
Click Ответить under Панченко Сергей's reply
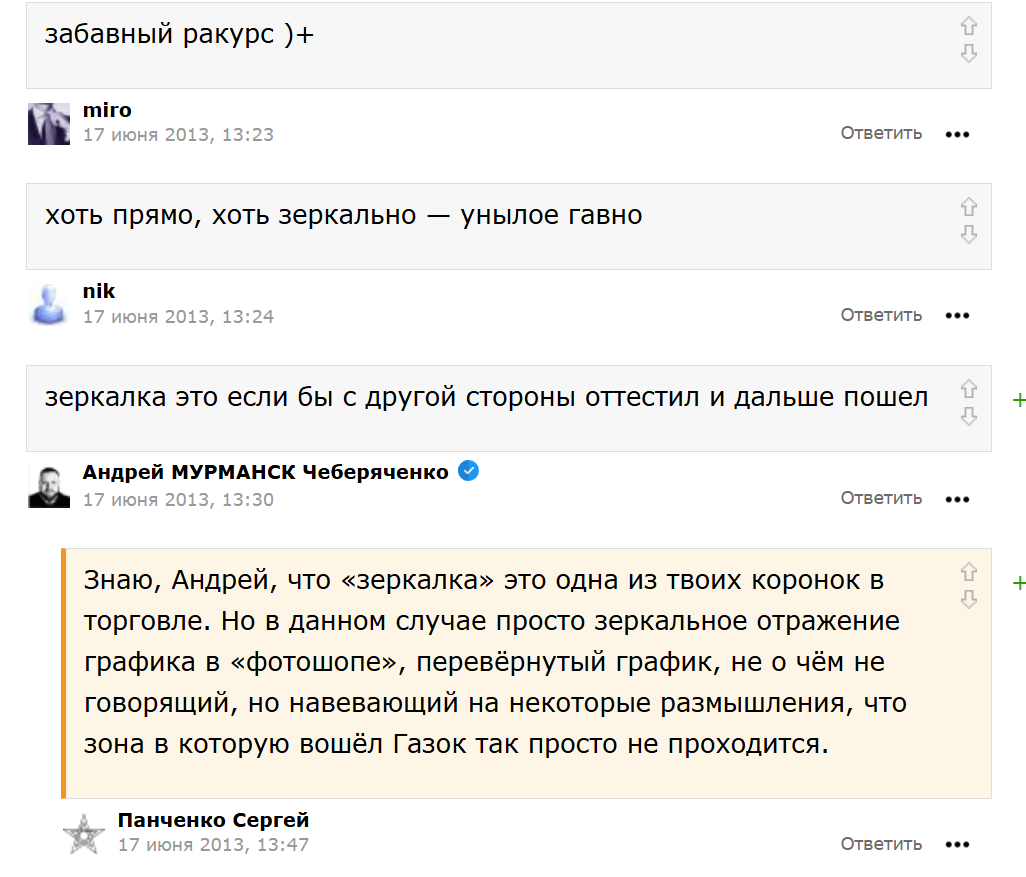click(880, 844)
